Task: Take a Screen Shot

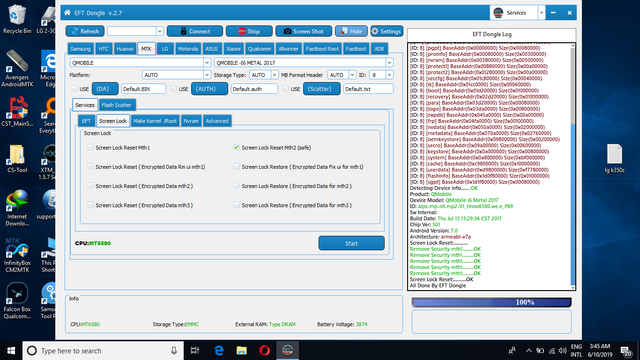Action: point(303,31)
